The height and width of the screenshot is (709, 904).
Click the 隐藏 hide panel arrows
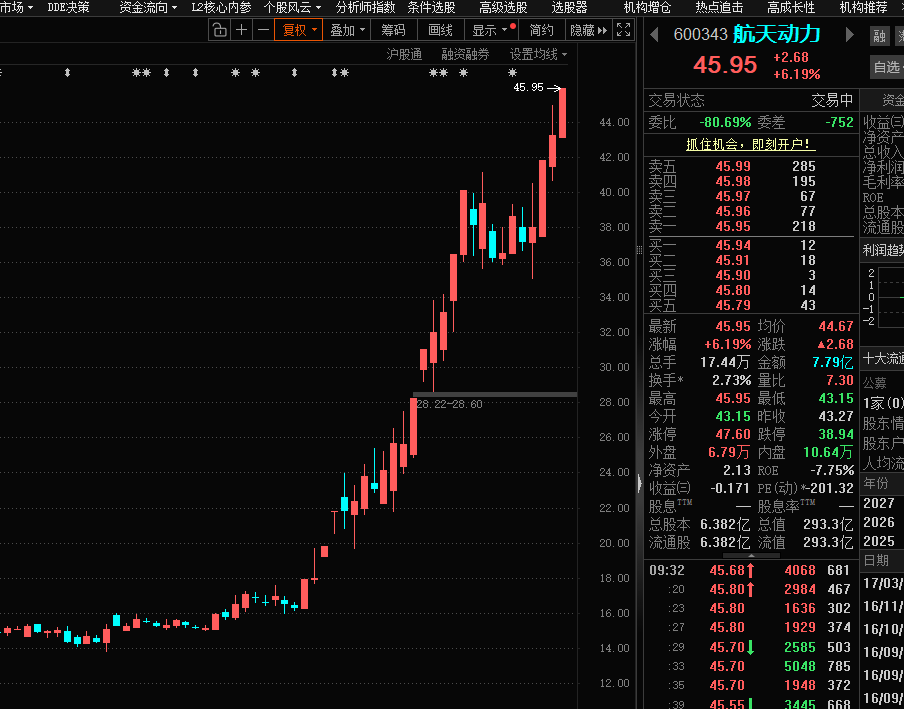(x=589, y=30)
